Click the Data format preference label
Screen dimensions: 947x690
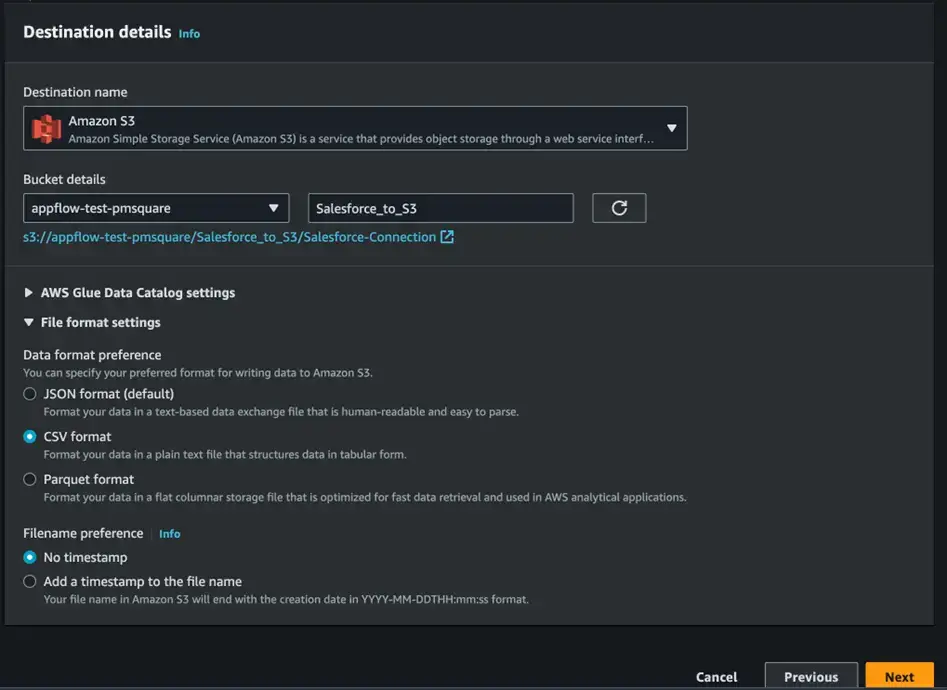pos(92,355)
